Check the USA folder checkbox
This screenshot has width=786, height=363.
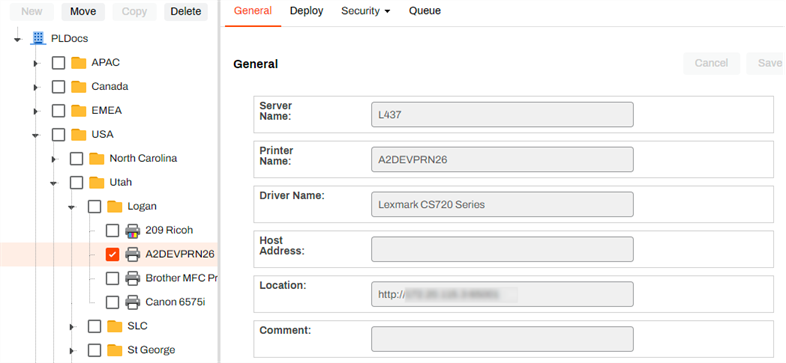pyautogui.click(x=59, y=134)
